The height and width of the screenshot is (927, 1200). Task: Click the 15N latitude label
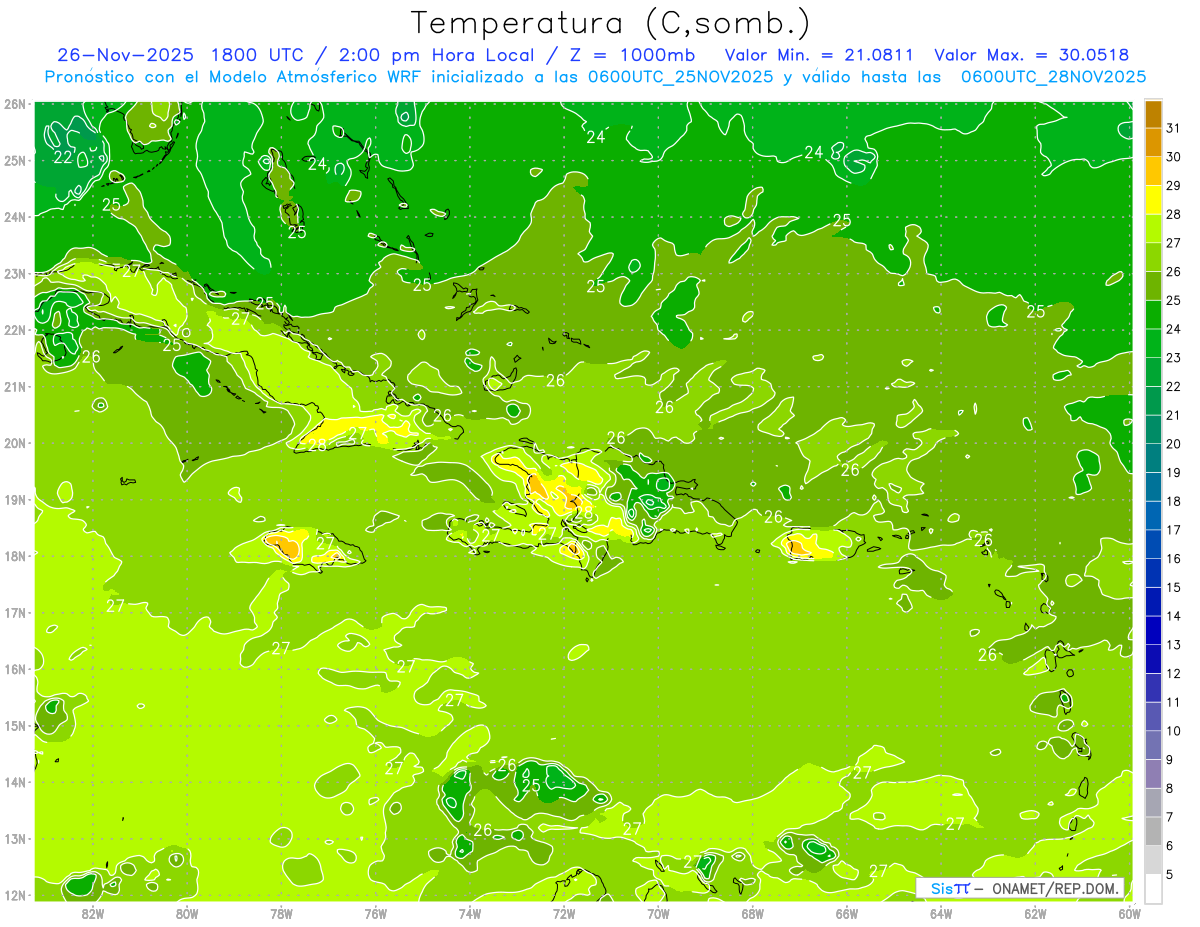[x=15, y=725]
